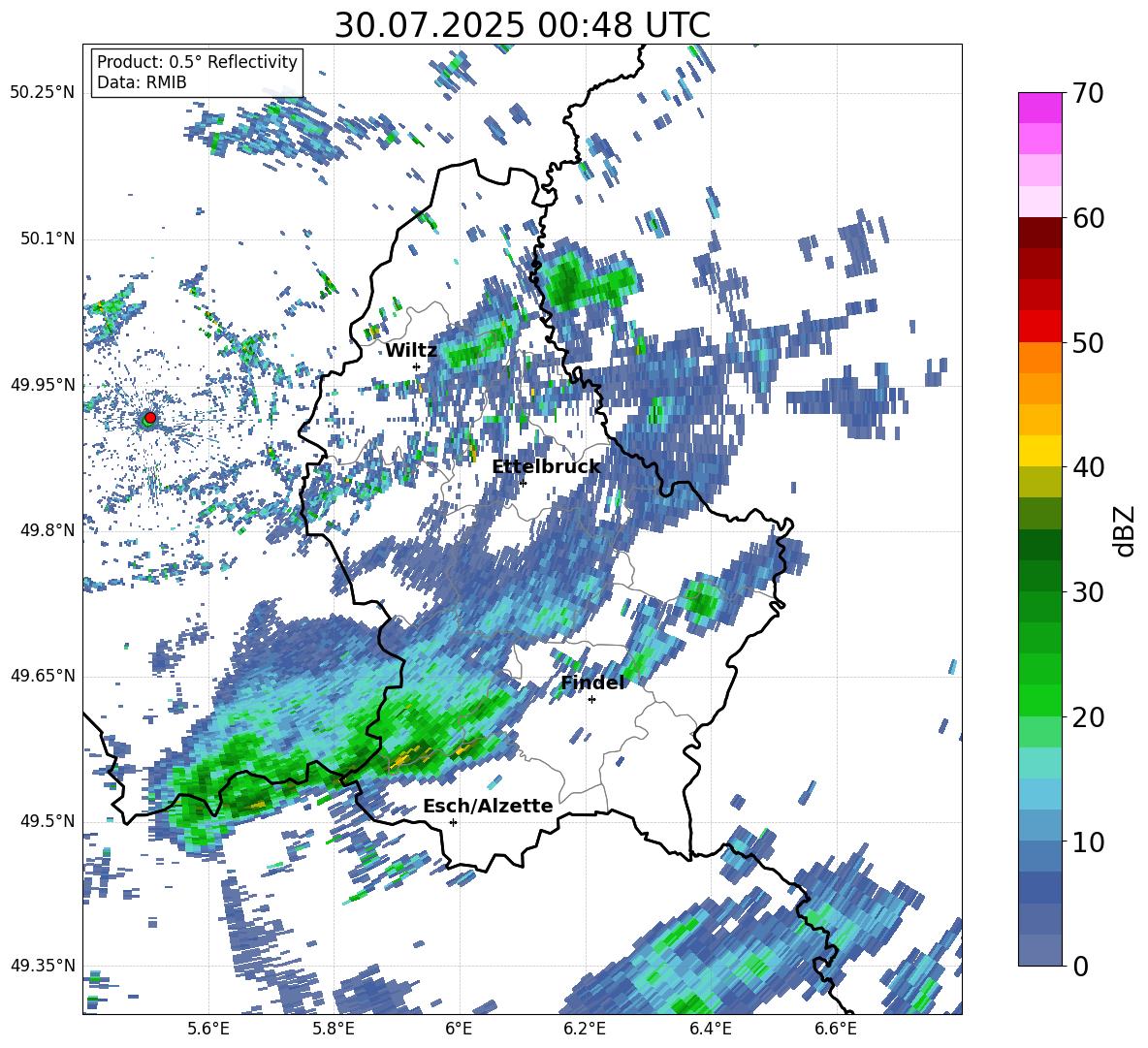Click the 6.6°E longitude label
The image size is (1148, 1048).
(x=836, y=1029)
